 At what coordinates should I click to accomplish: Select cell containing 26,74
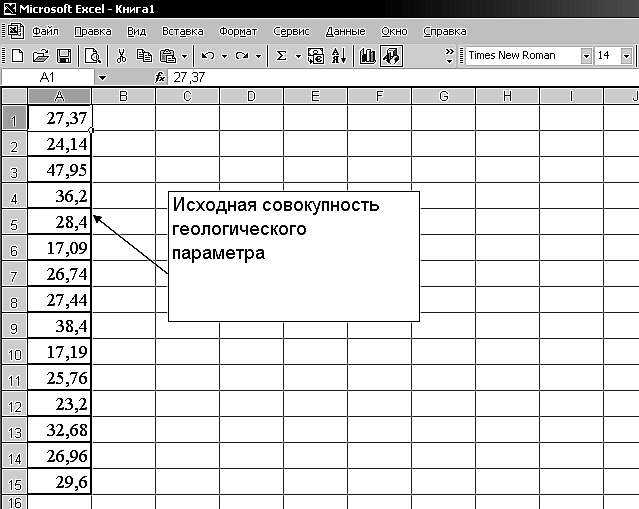(x=59, y=274)
